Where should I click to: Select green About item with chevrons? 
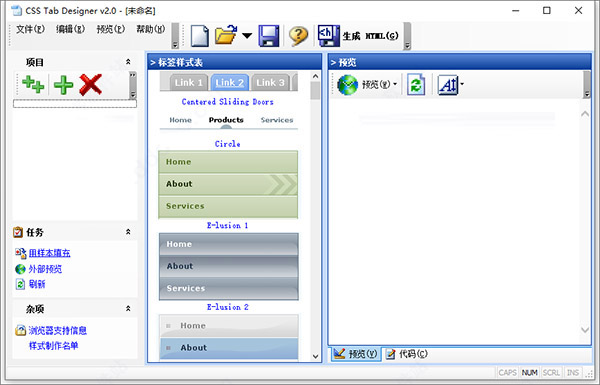coord(228,184)
